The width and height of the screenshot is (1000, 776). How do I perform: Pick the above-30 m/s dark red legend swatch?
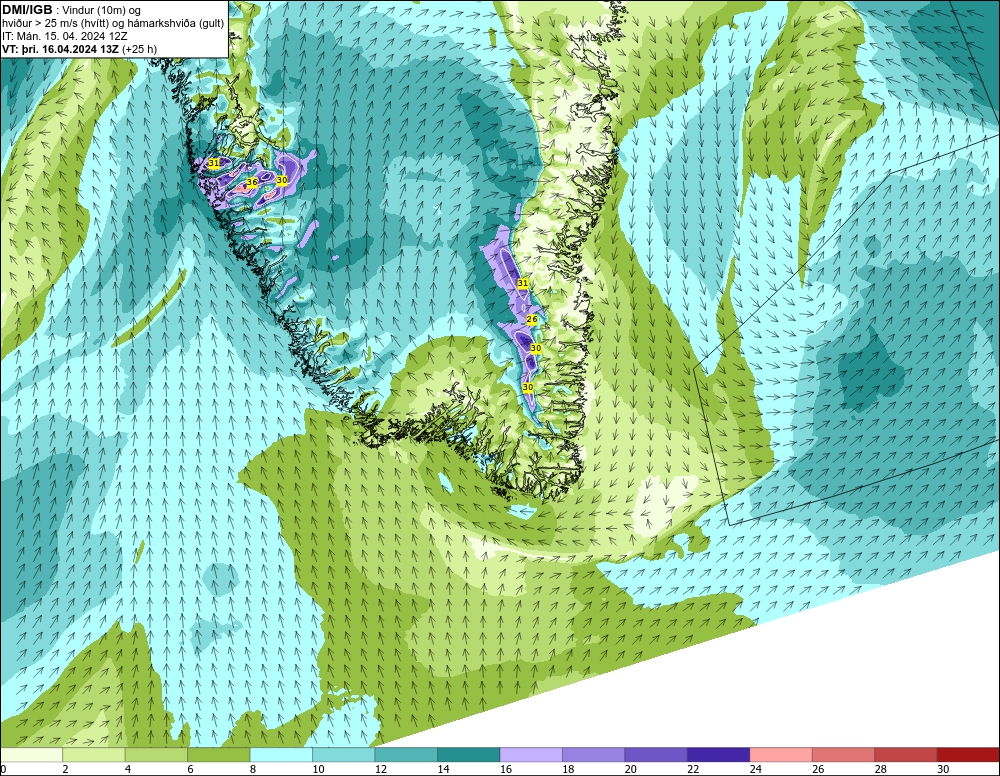[x=969, y=755]
